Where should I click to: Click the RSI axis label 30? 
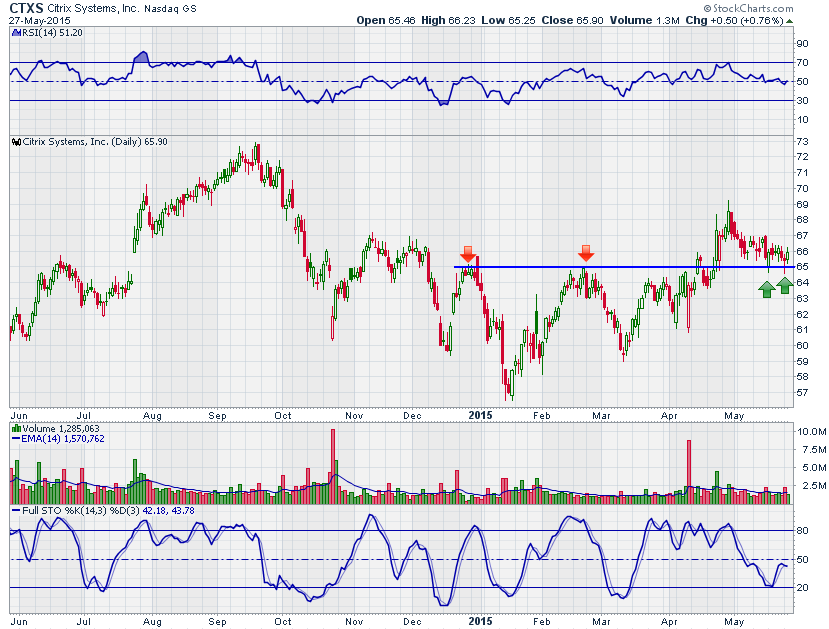pos(802,100)
